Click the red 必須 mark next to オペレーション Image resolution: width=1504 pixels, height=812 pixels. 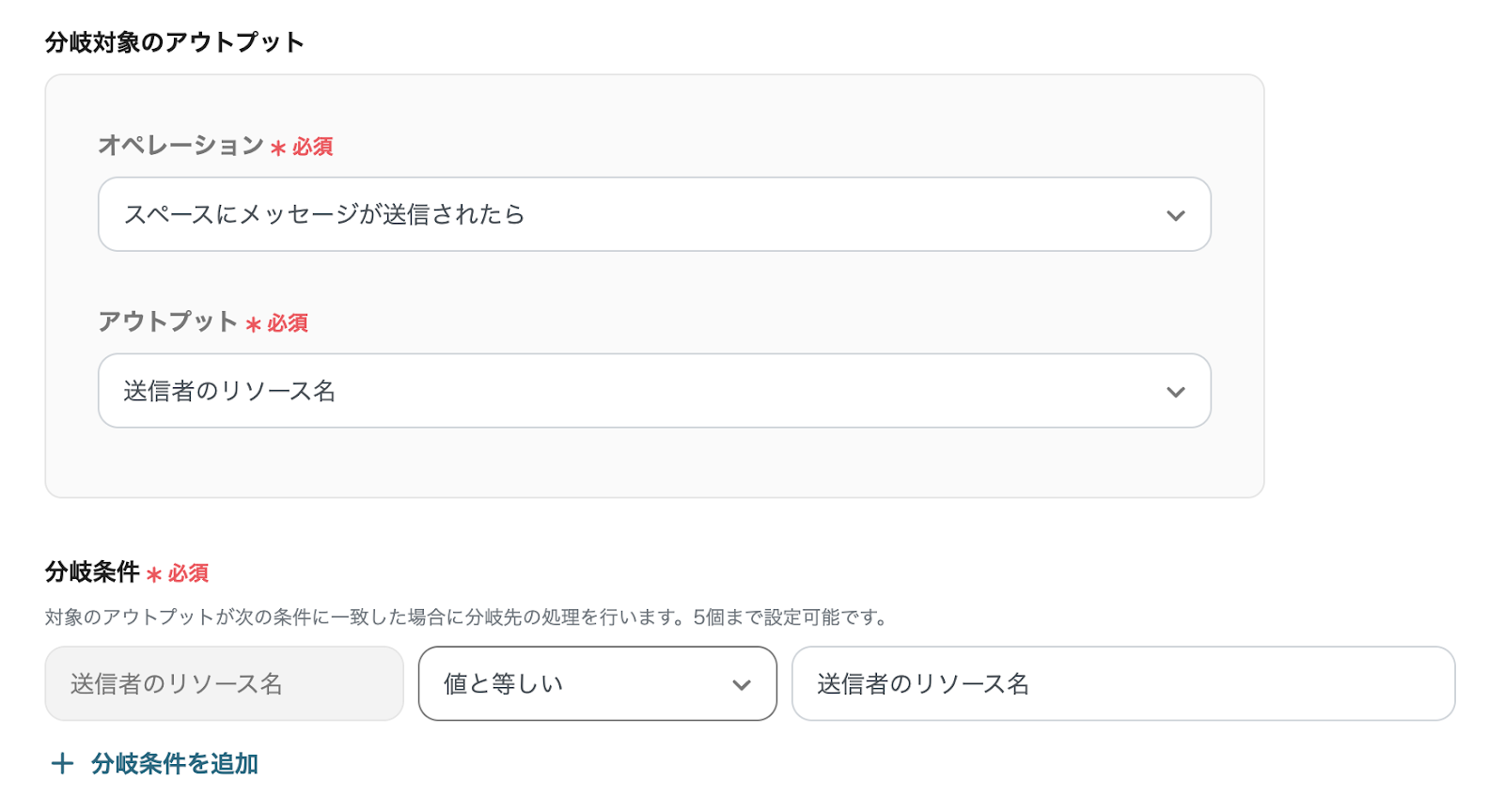tap(313, 147)
